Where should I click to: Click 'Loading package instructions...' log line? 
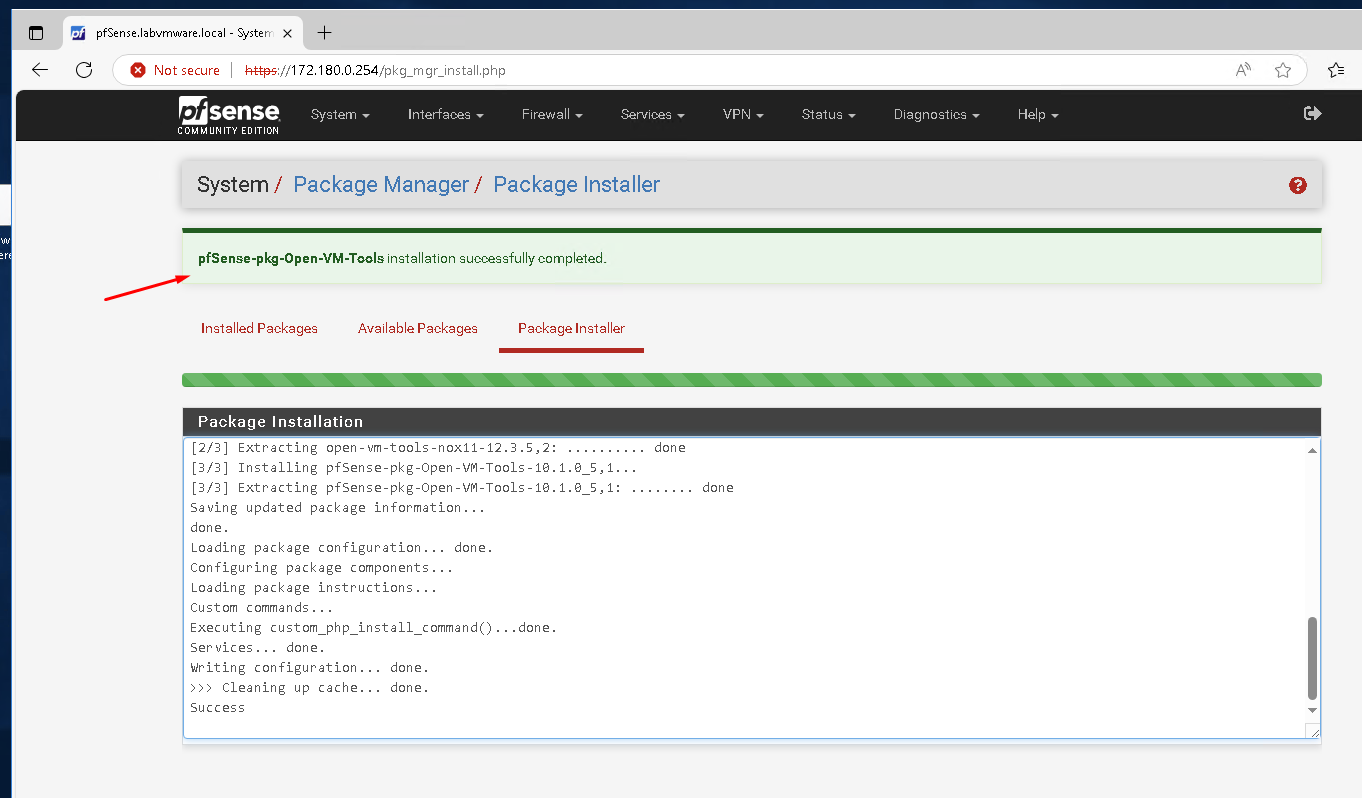click(313, 588)
